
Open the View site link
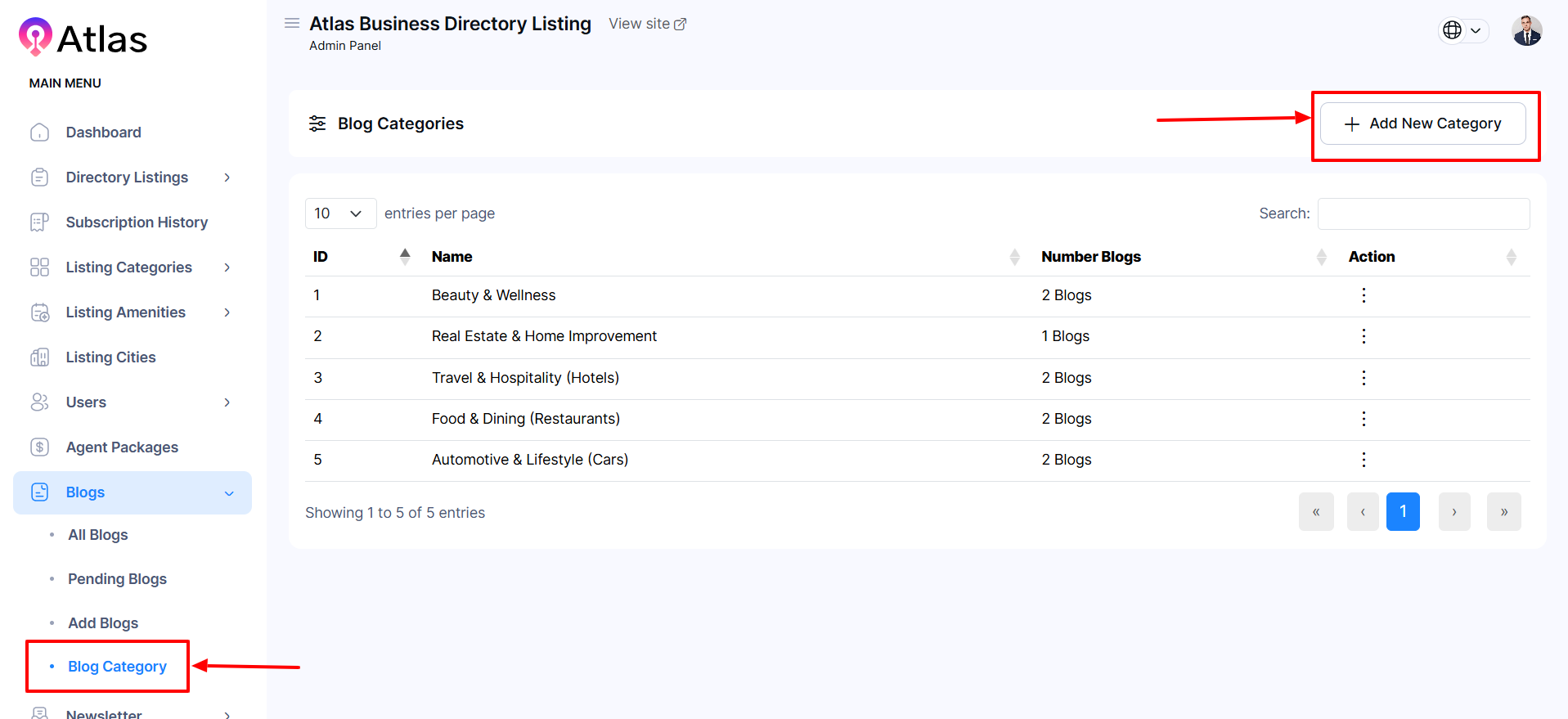[x=647, y=24]
